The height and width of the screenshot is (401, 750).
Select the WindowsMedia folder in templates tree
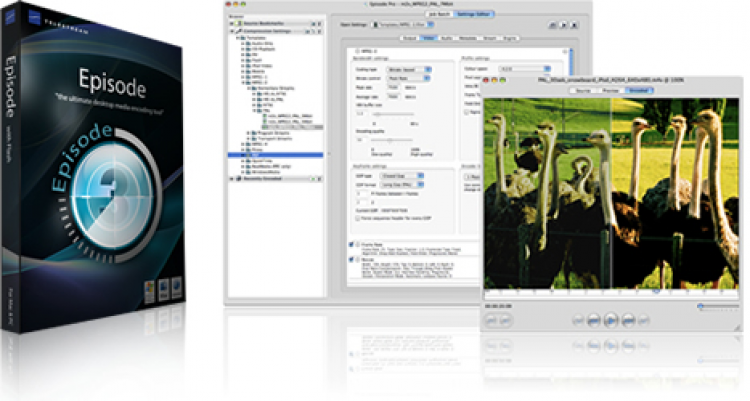264,172
